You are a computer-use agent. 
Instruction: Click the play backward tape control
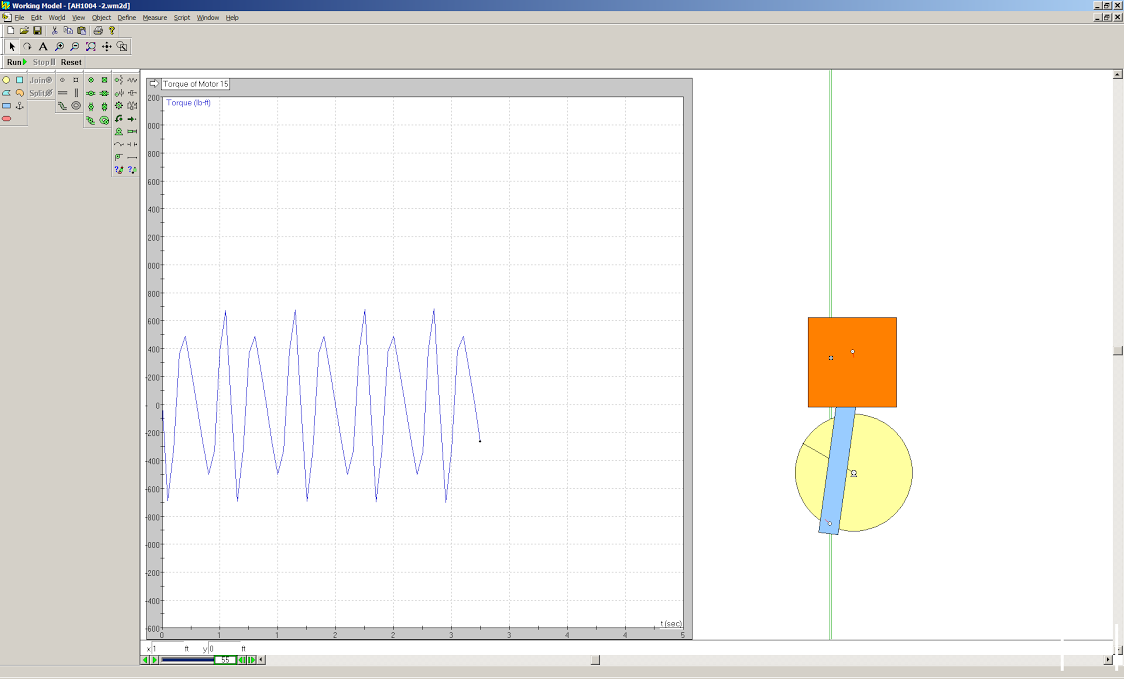[146, 660]
